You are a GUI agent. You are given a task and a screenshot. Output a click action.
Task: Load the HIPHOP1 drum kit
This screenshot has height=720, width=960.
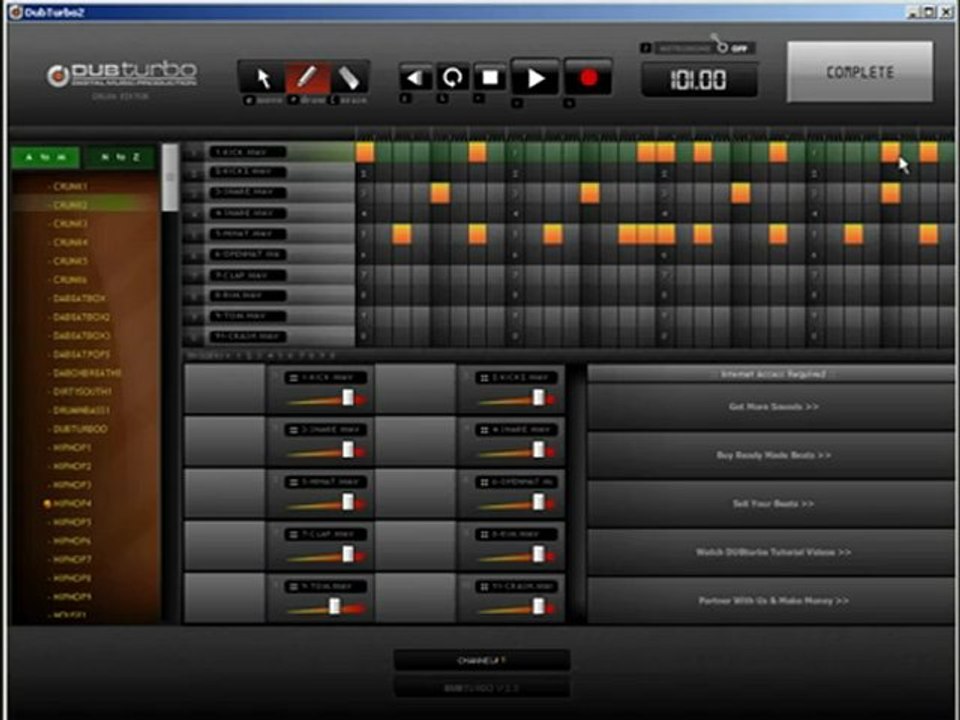coord(72,448)
